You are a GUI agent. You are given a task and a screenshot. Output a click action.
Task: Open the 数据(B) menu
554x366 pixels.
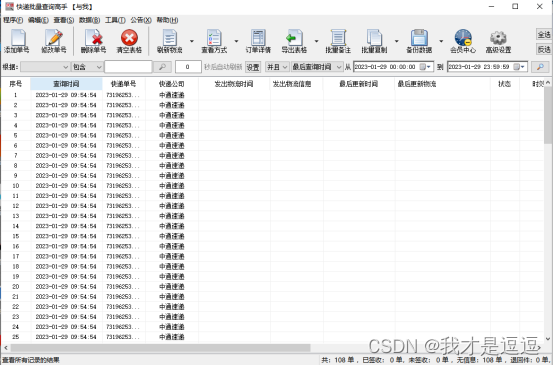pyautogui.click(x=89, y=20)
